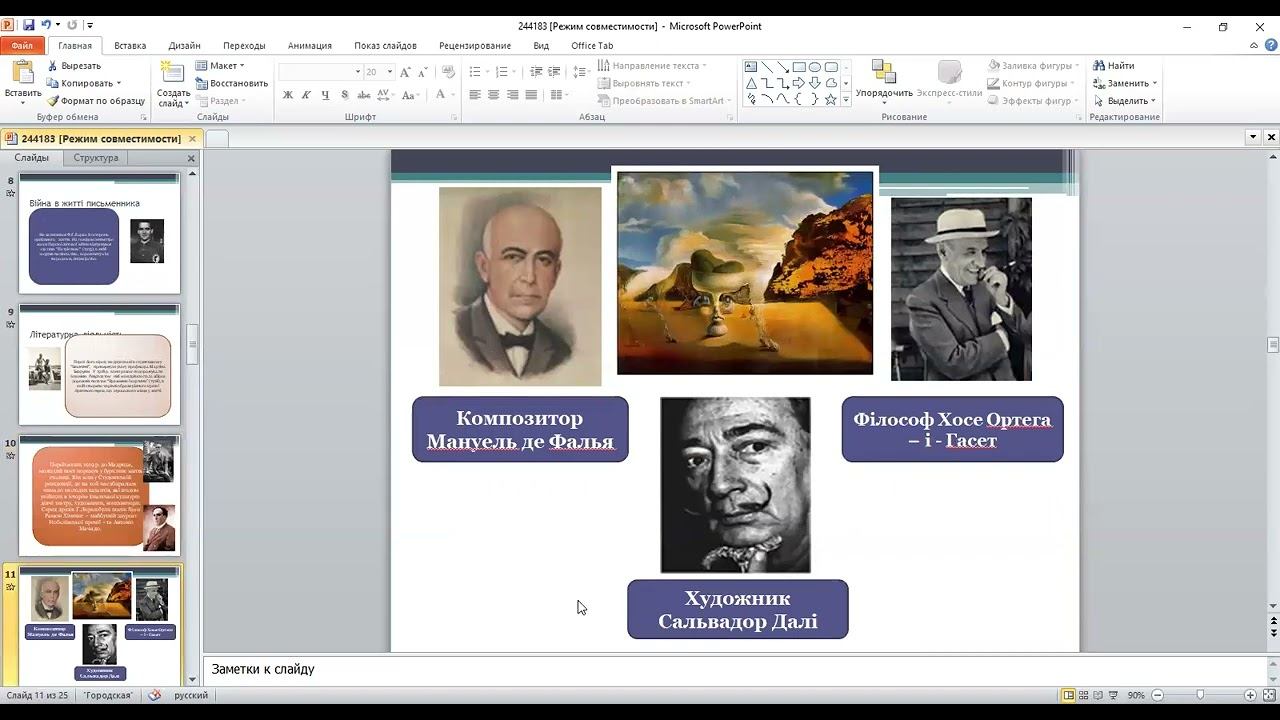Open the font name combo box
The width and height of the screenshot is (1280, 720).
click(x=320, y=72)
